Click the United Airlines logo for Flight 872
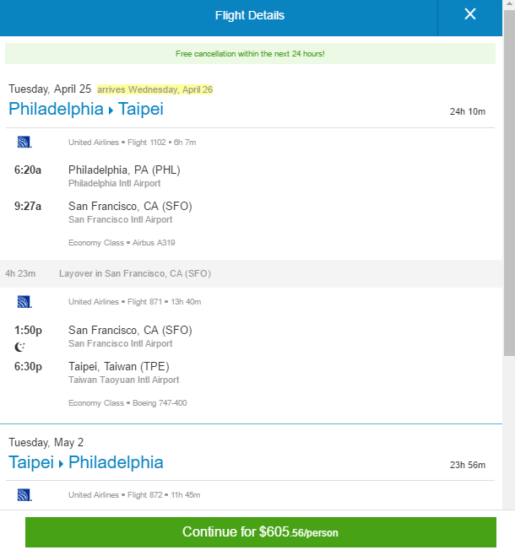 (25, 495)
